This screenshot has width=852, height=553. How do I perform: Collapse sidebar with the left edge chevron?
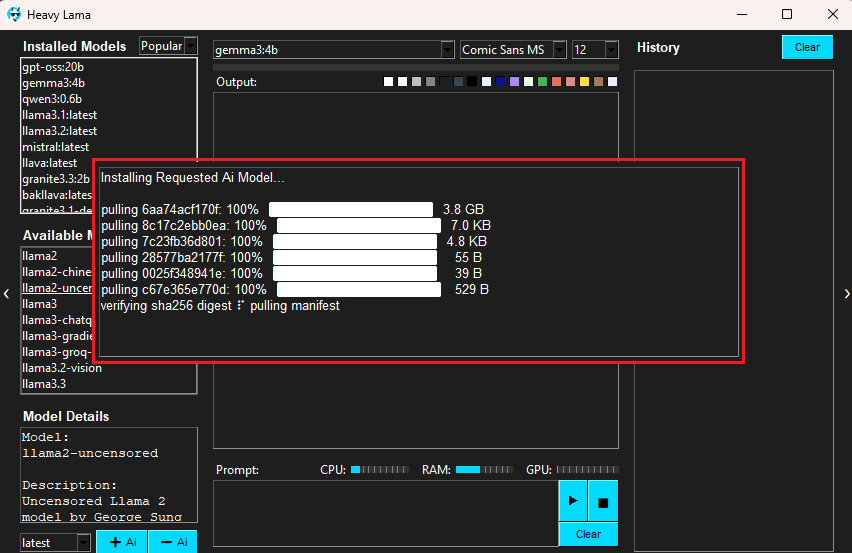(x=7, y=294)
